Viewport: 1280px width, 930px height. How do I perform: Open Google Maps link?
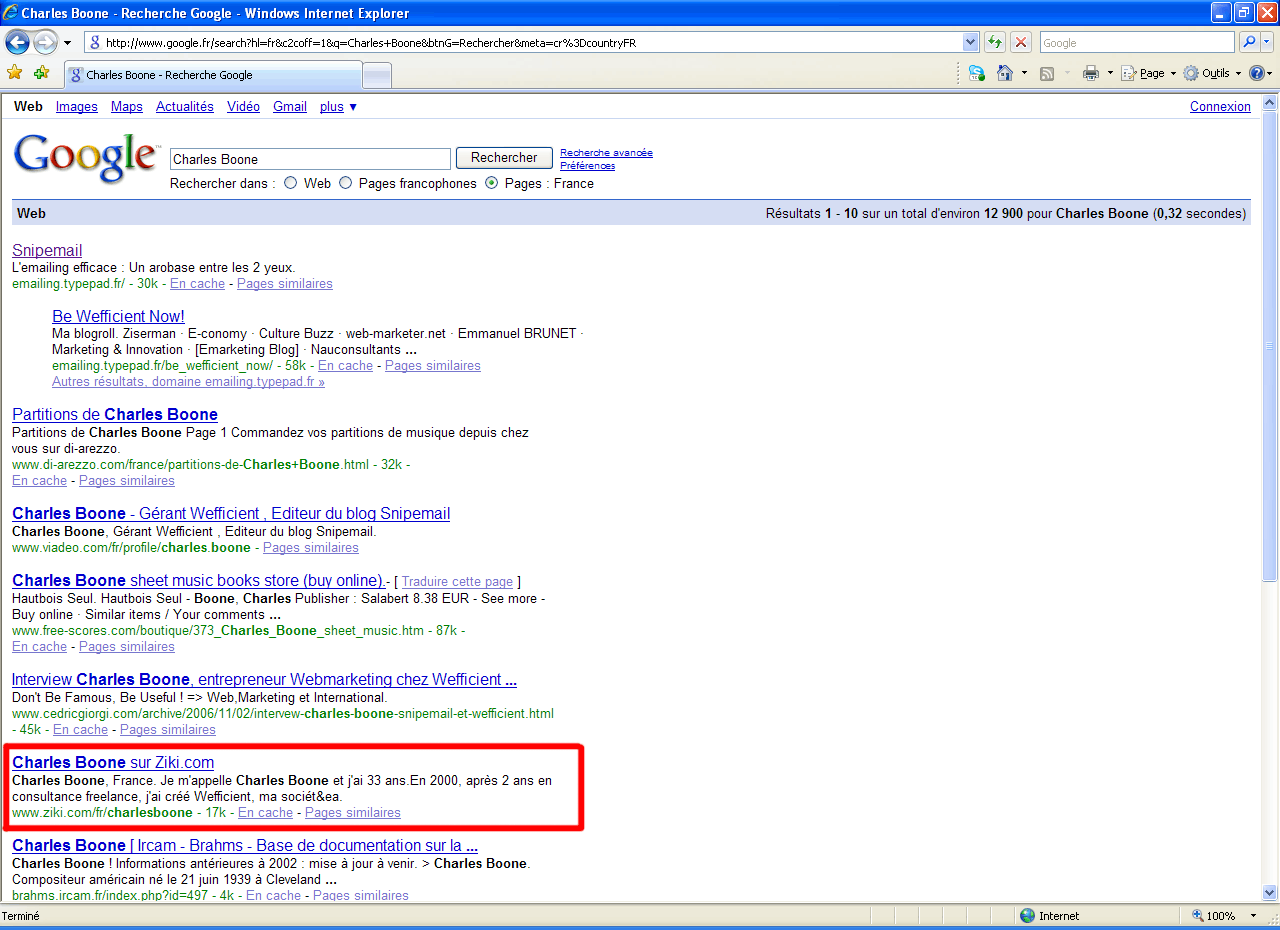[x=127, y=106]
